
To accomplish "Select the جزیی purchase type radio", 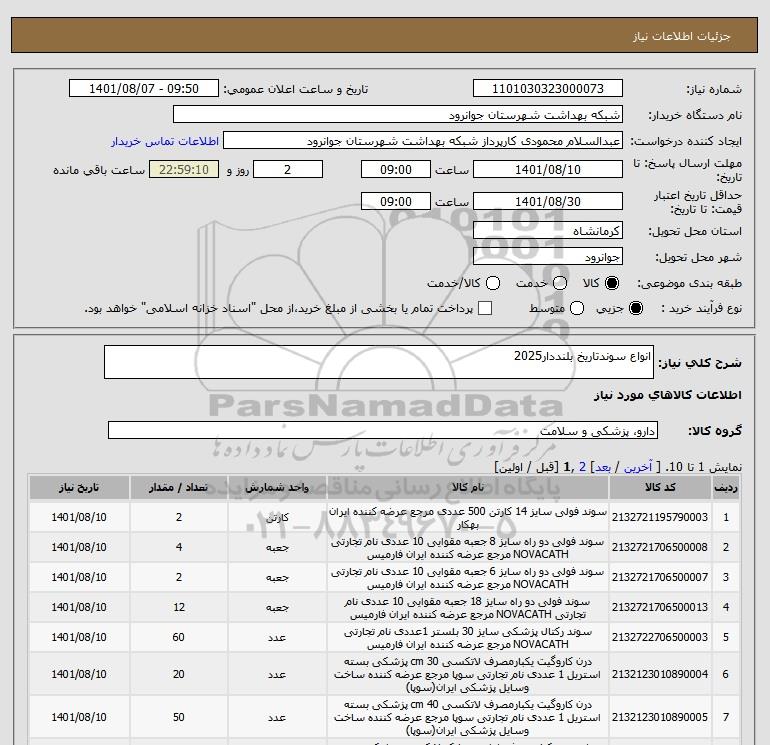I will point(635,308).
